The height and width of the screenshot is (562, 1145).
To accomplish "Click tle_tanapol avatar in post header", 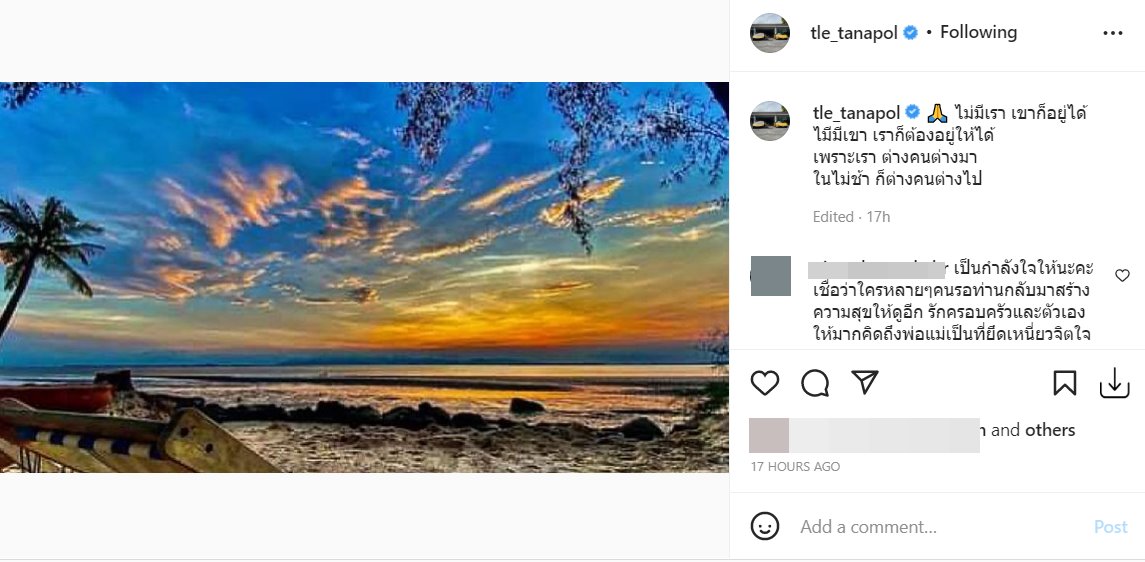I will (770, 33).
